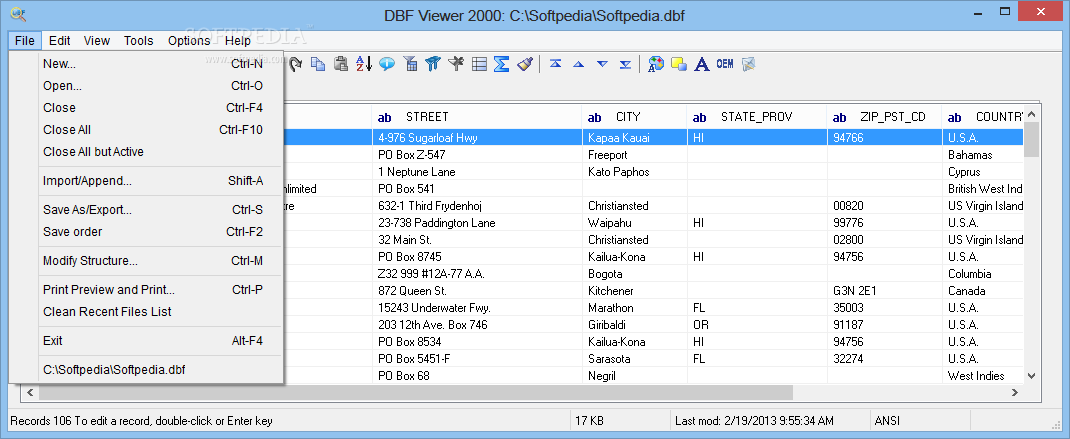Screen dimensions: 1070x439
Task: Toggle the OEM encoding icon
Action: pyautogui.click(x=725, y=64)
